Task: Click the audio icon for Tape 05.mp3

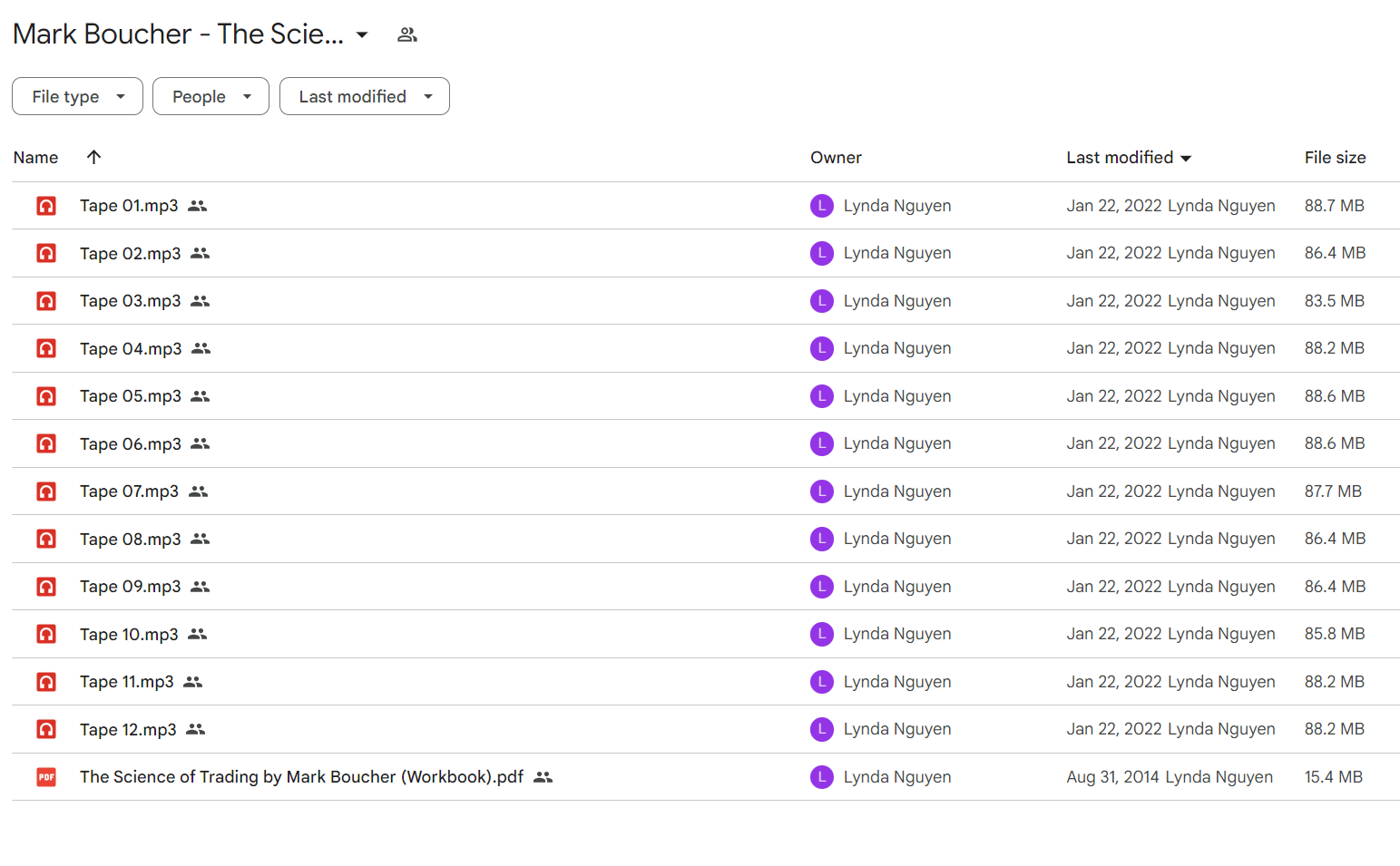Action: (46, 396)
